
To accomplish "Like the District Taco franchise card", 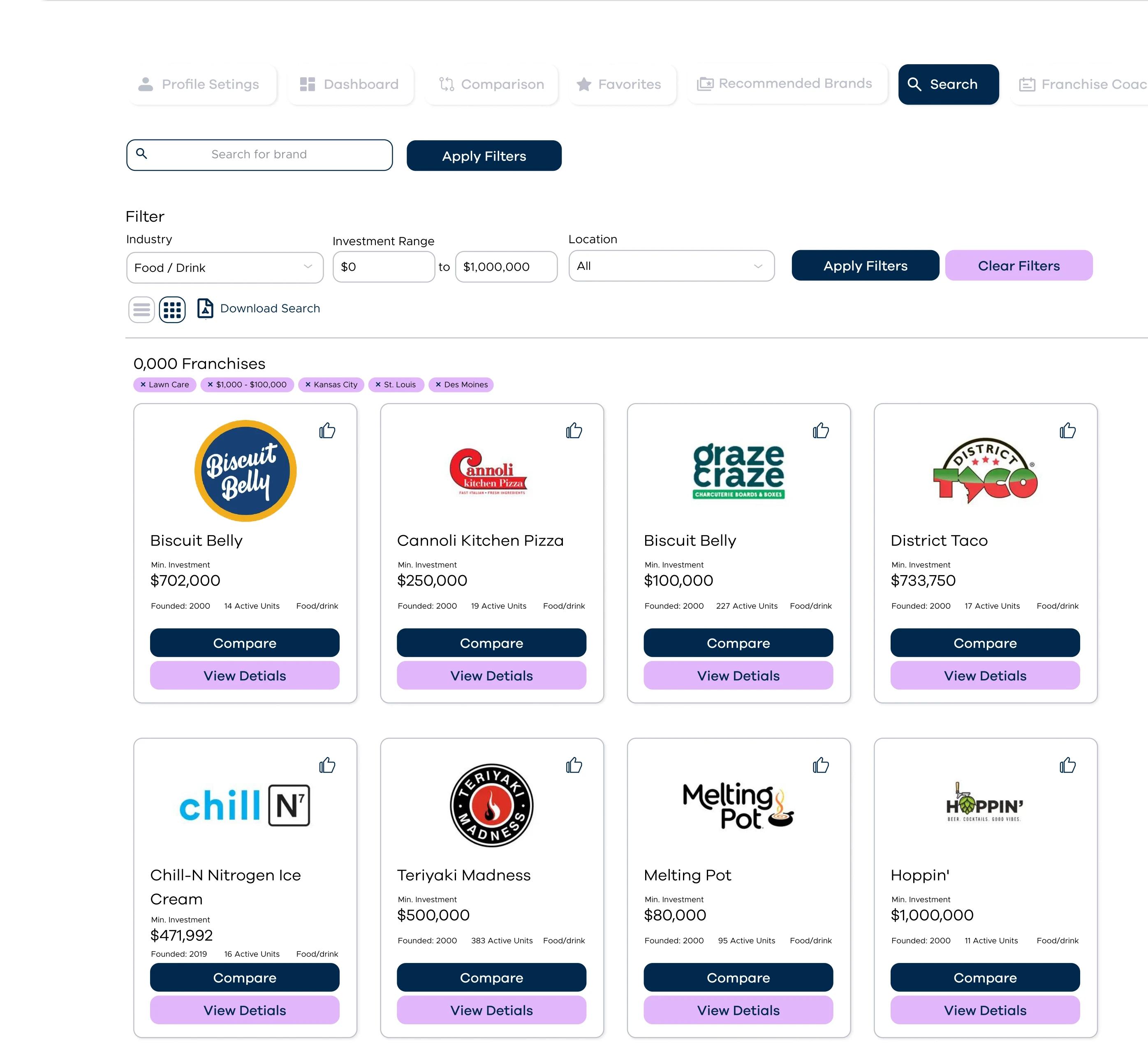I will [x=1067, y=431].
